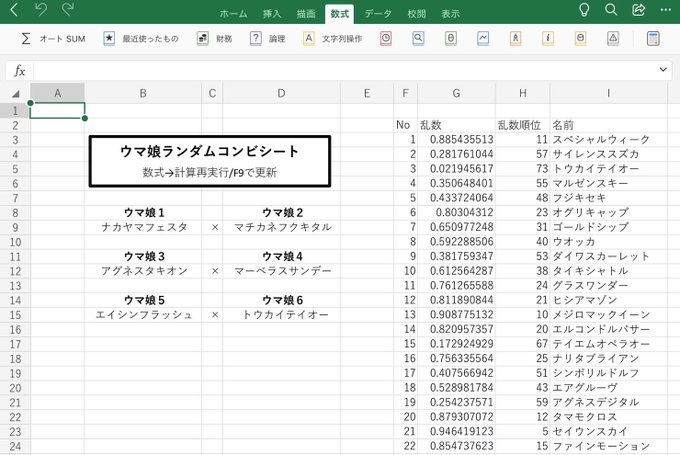The width and height of the screenshot is (680, 455).
Task: Switch to the 挿入 tab
Action: (272, 14)
